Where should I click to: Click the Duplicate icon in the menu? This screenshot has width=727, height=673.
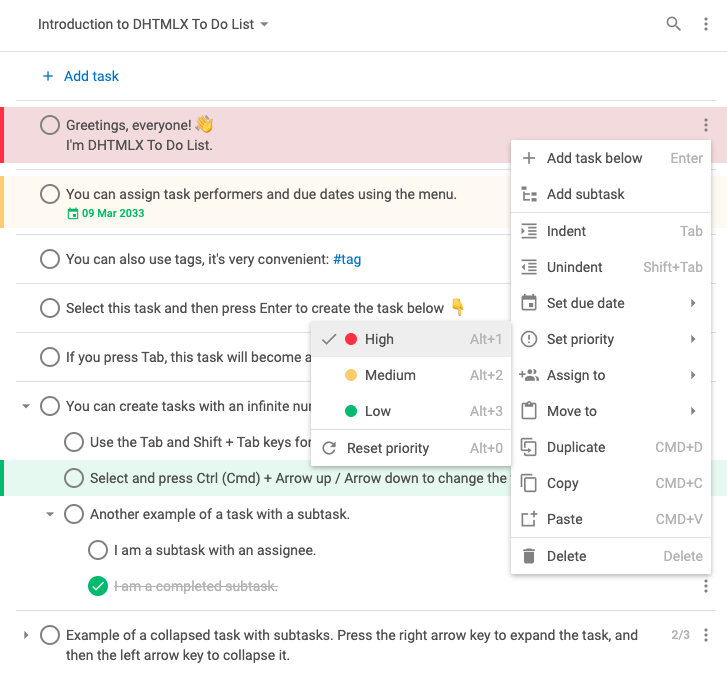[529, 447]
